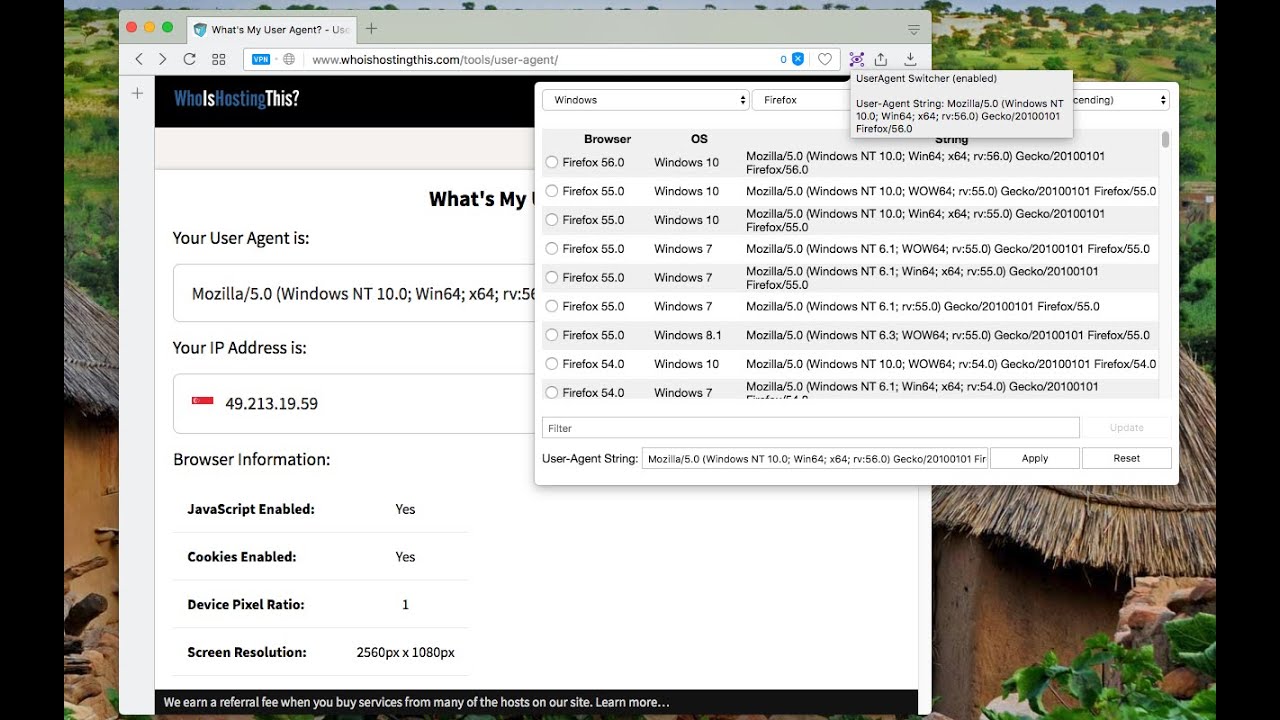
Task: Click the Learn more link at page bottom
Action: (631, 702)
